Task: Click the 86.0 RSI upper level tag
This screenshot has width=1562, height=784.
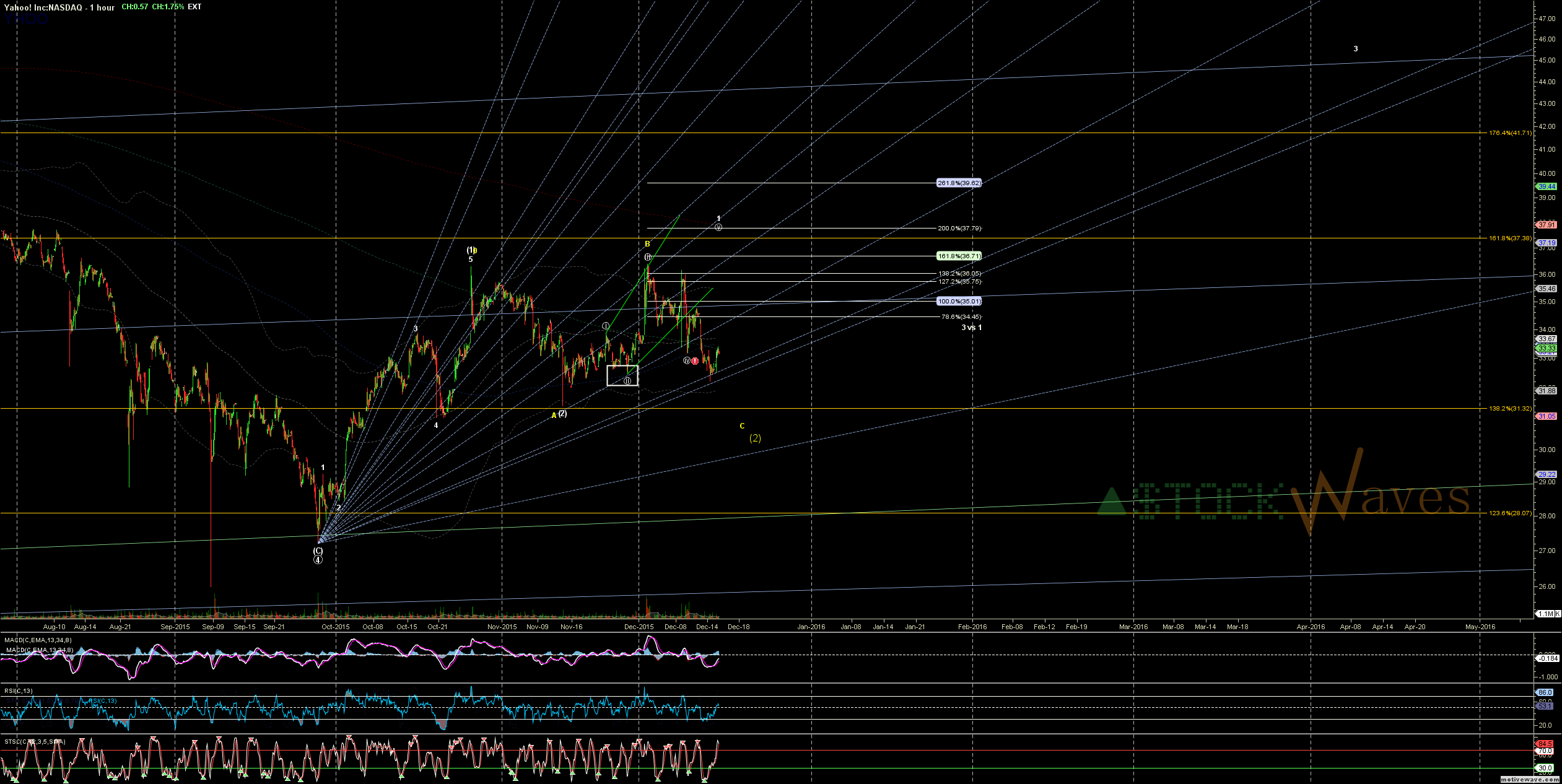Action: tap(1546, 693)
